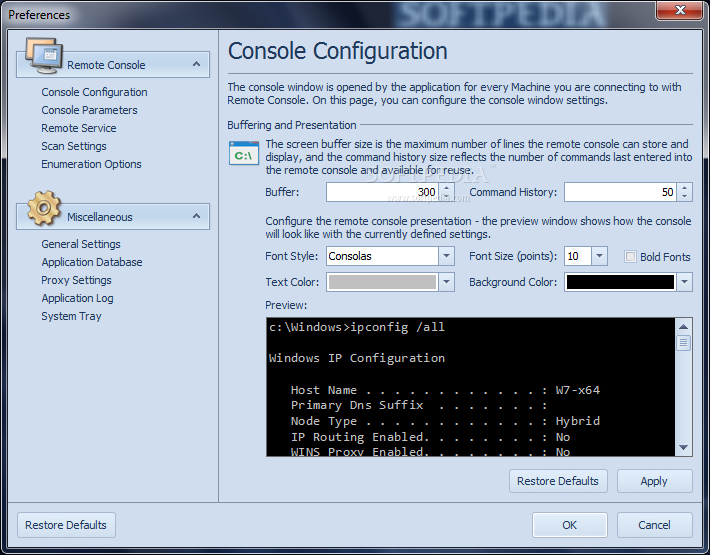The height and width of the screenshot is (555, 710).
Task: Click Restore Defaults beside Apply
Action: coord(558,481)
